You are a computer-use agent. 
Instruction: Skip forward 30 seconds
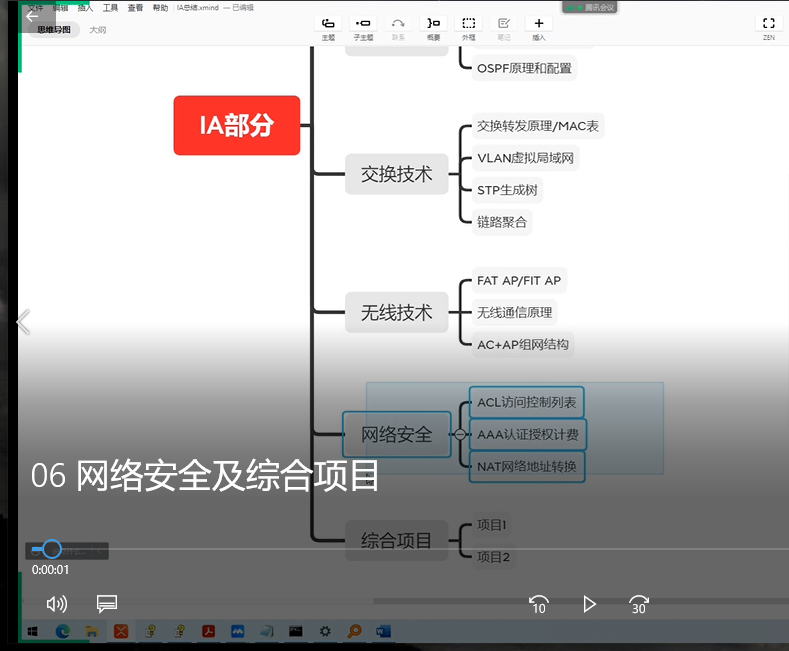(639, 604)
